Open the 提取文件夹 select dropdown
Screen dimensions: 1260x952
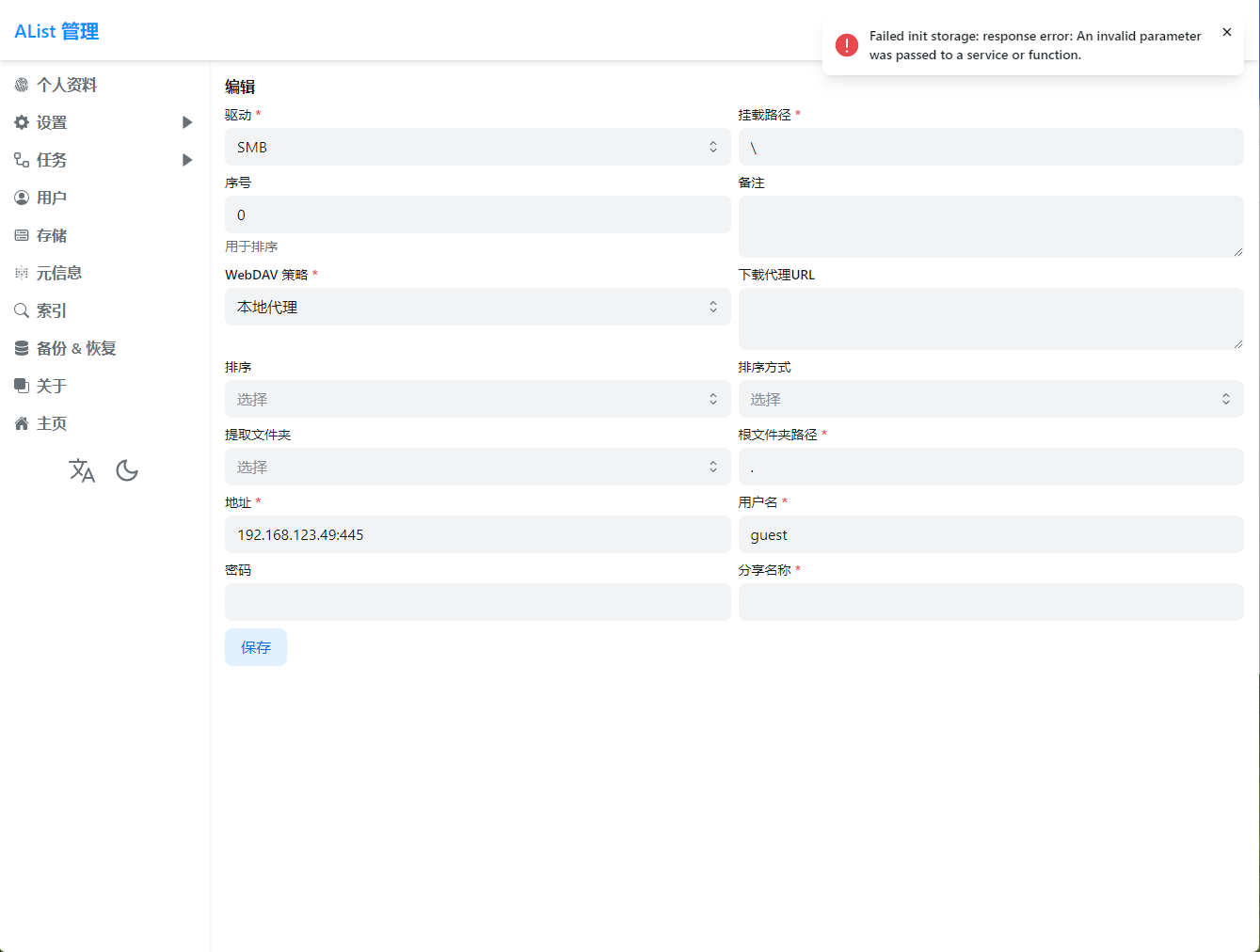(478, 467)
